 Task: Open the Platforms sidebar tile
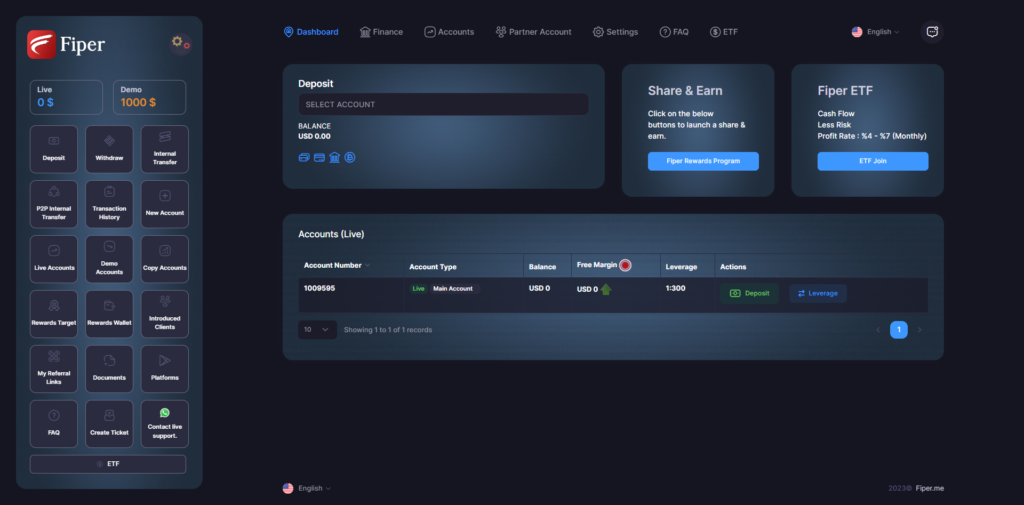(x=165, y=368)
